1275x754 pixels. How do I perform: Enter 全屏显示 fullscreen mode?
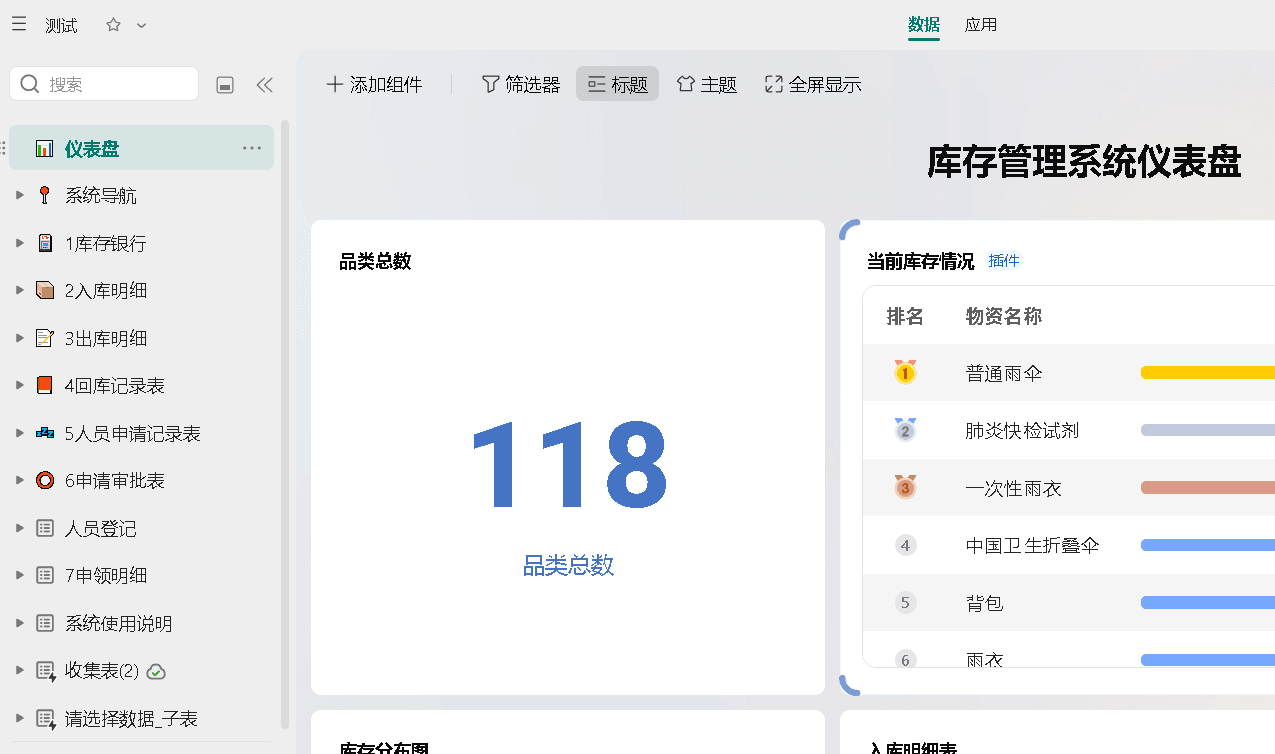pyautogui.click(x=813, y=85)
